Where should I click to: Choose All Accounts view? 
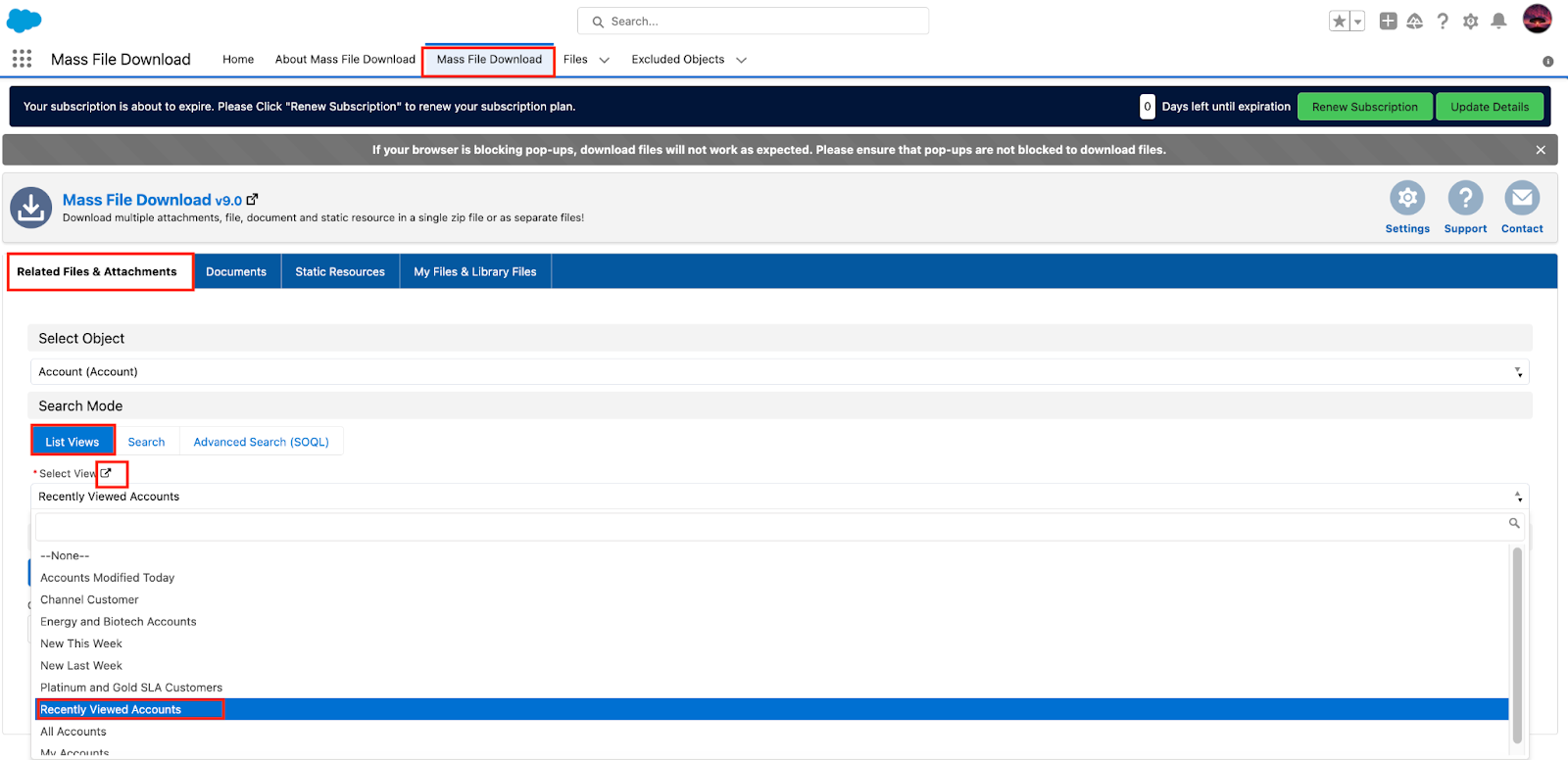[x=772, y=732]
